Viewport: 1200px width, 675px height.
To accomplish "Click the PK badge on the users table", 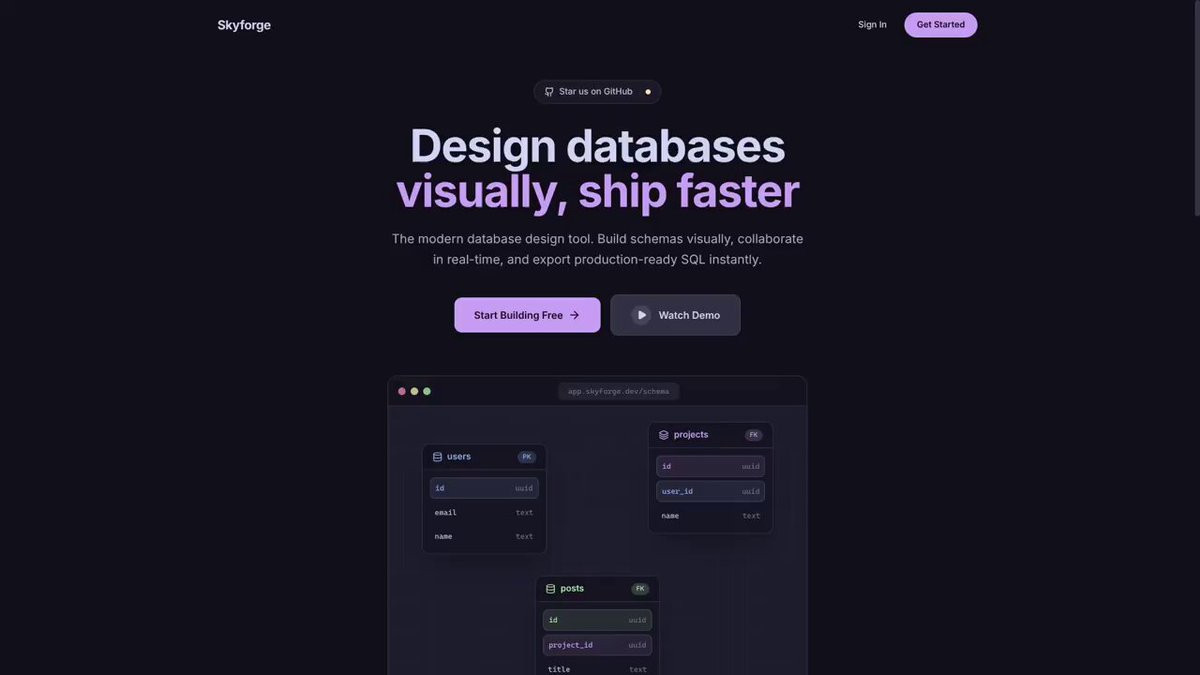I will (x=527, y=457).
